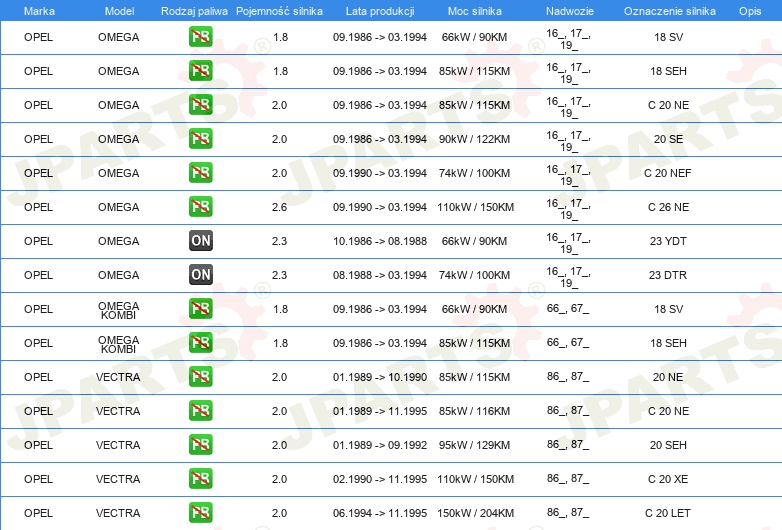The image size is (782, 530).
Task: Click Vectra engine code 20 NE
Action: 668,377
